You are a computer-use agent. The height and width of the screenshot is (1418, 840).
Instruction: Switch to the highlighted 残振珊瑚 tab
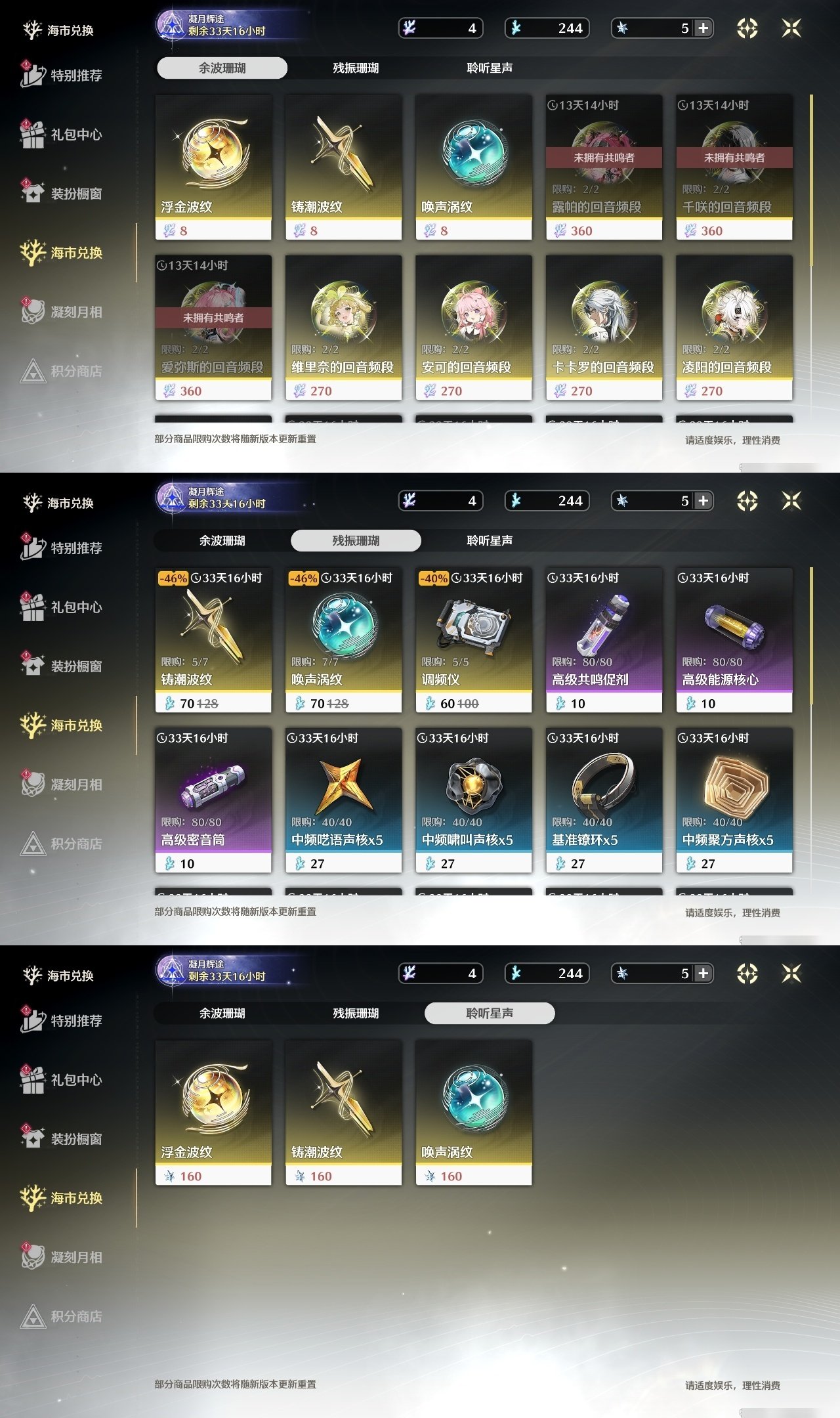[x=356, y=540]
